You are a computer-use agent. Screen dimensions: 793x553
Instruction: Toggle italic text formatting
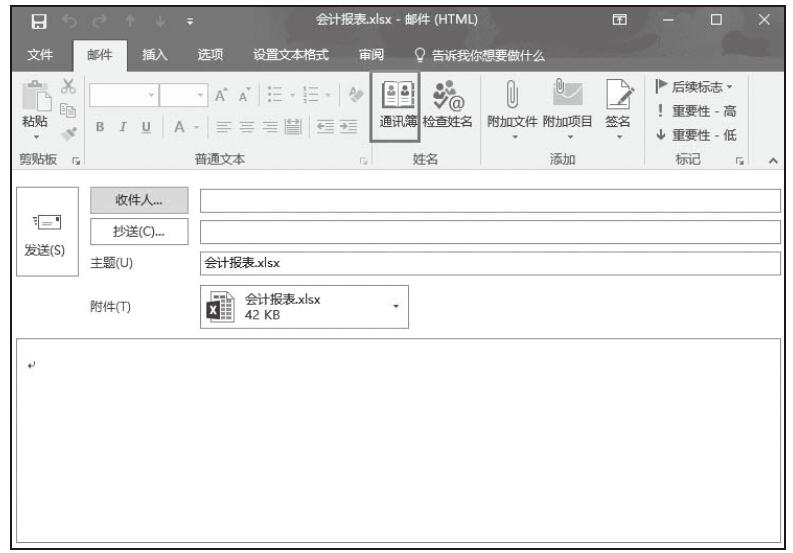124,125
